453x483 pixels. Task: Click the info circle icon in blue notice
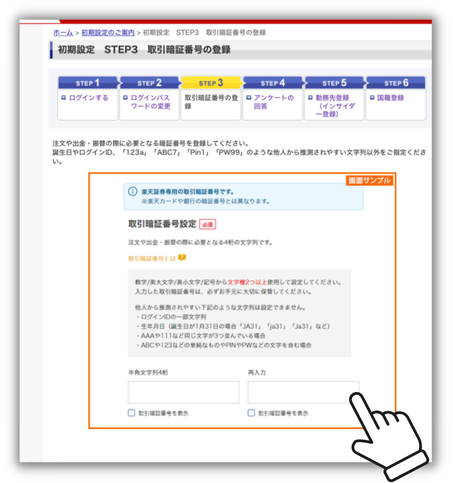point(133,192)
